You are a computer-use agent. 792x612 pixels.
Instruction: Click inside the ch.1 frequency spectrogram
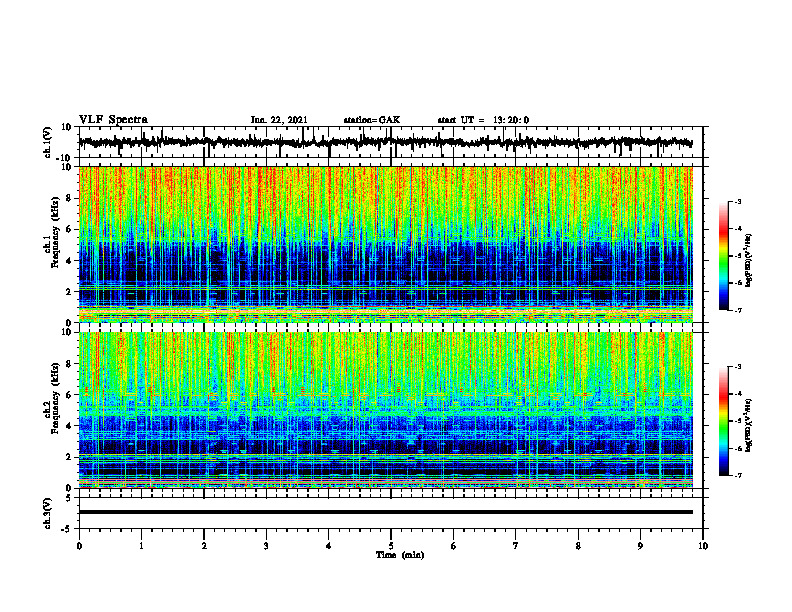(x=385, y=244)
